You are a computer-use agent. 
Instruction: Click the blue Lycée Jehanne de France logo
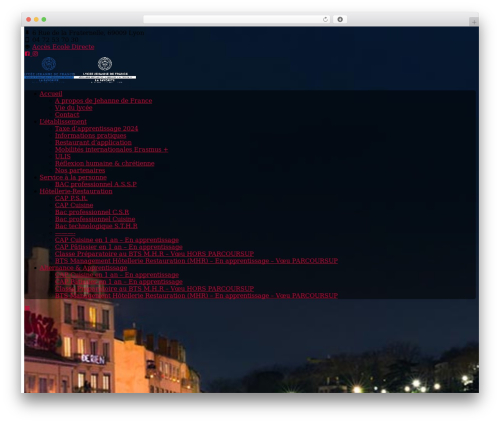coord(49,70)
